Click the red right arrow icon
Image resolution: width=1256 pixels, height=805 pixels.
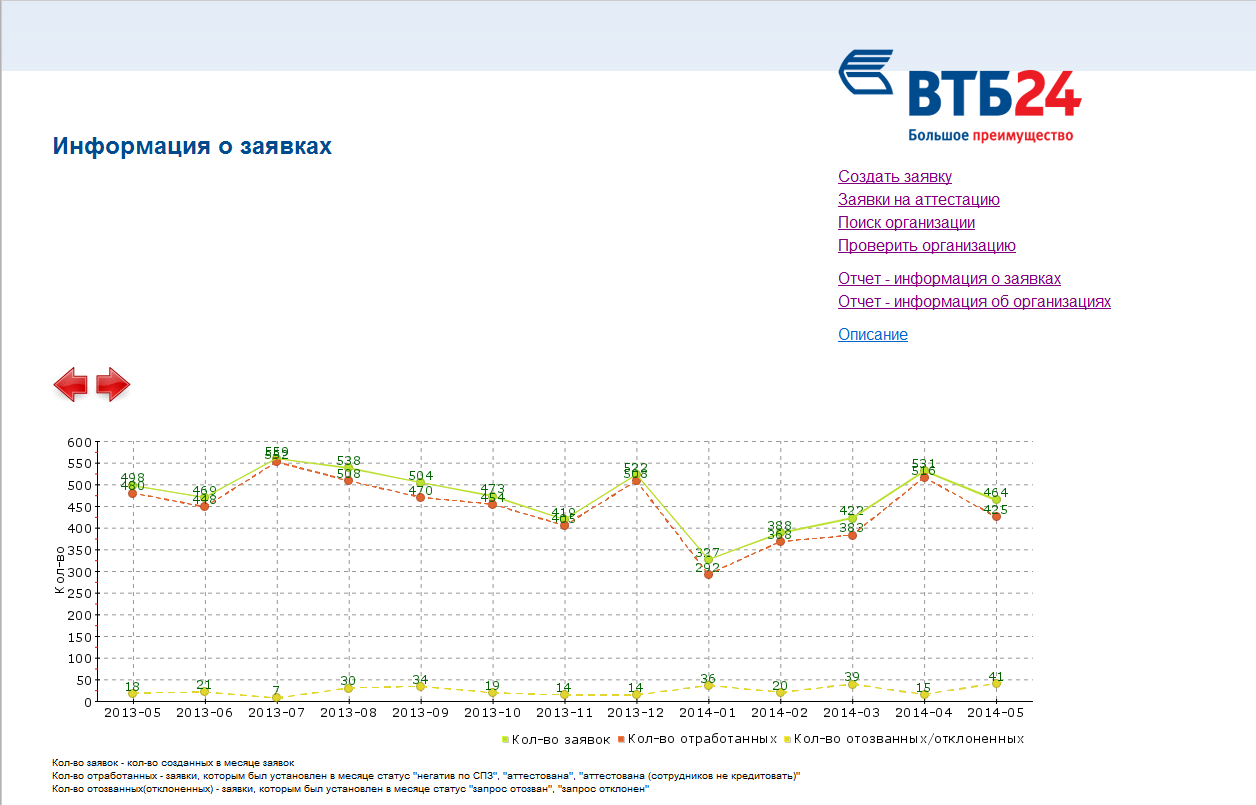click(x=114, y=384)
